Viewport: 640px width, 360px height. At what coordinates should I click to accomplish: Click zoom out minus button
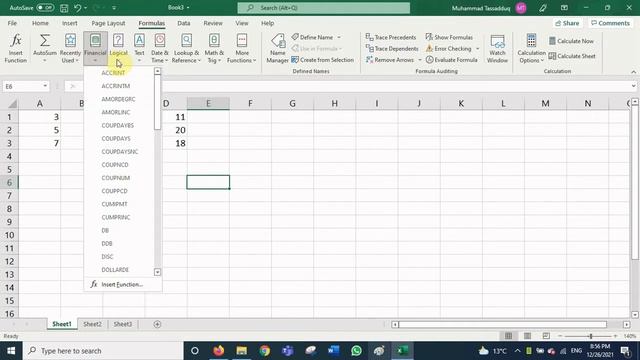click(x=560, y=336)
